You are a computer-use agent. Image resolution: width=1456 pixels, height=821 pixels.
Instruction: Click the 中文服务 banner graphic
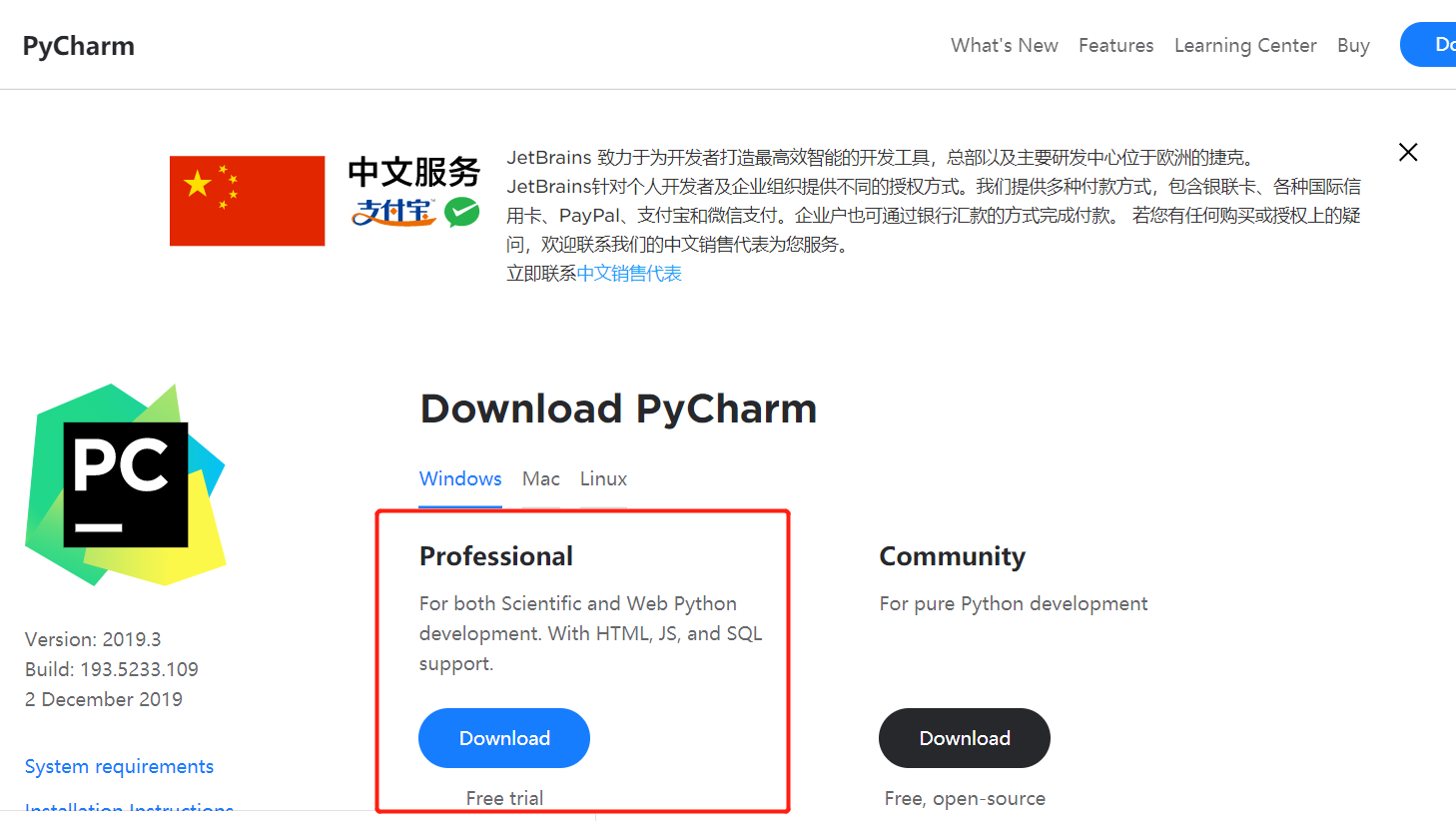412,172
